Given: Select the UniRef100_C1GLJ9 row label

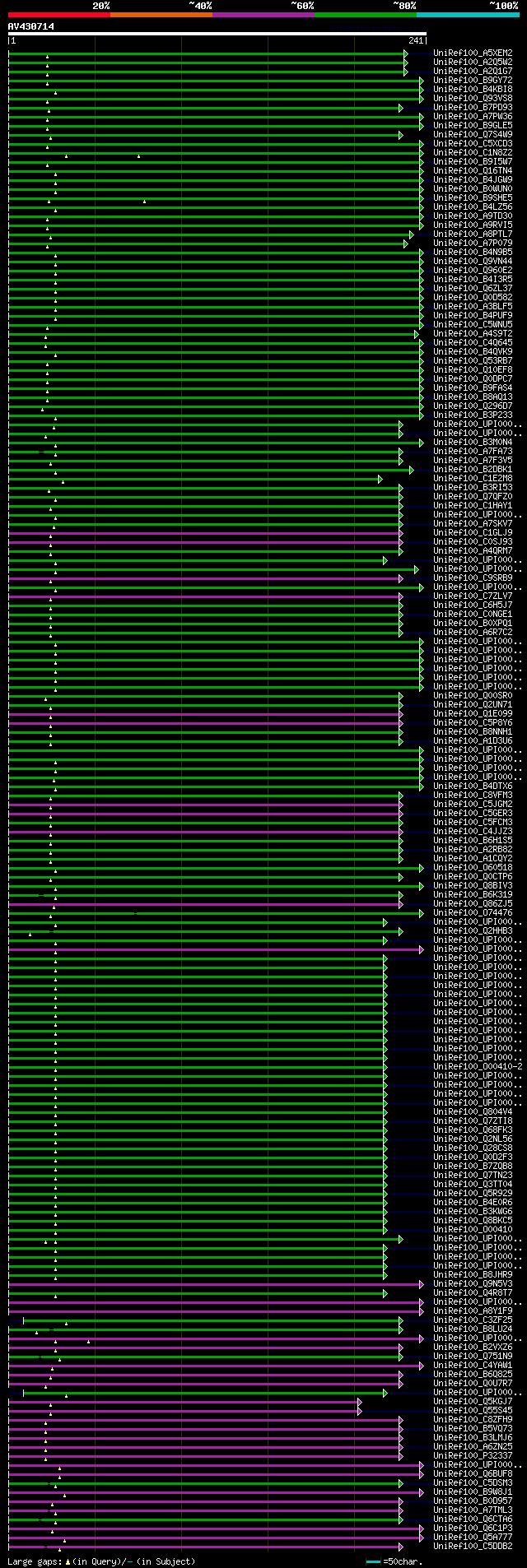Looking at the screenshot, I should point(473,532).
